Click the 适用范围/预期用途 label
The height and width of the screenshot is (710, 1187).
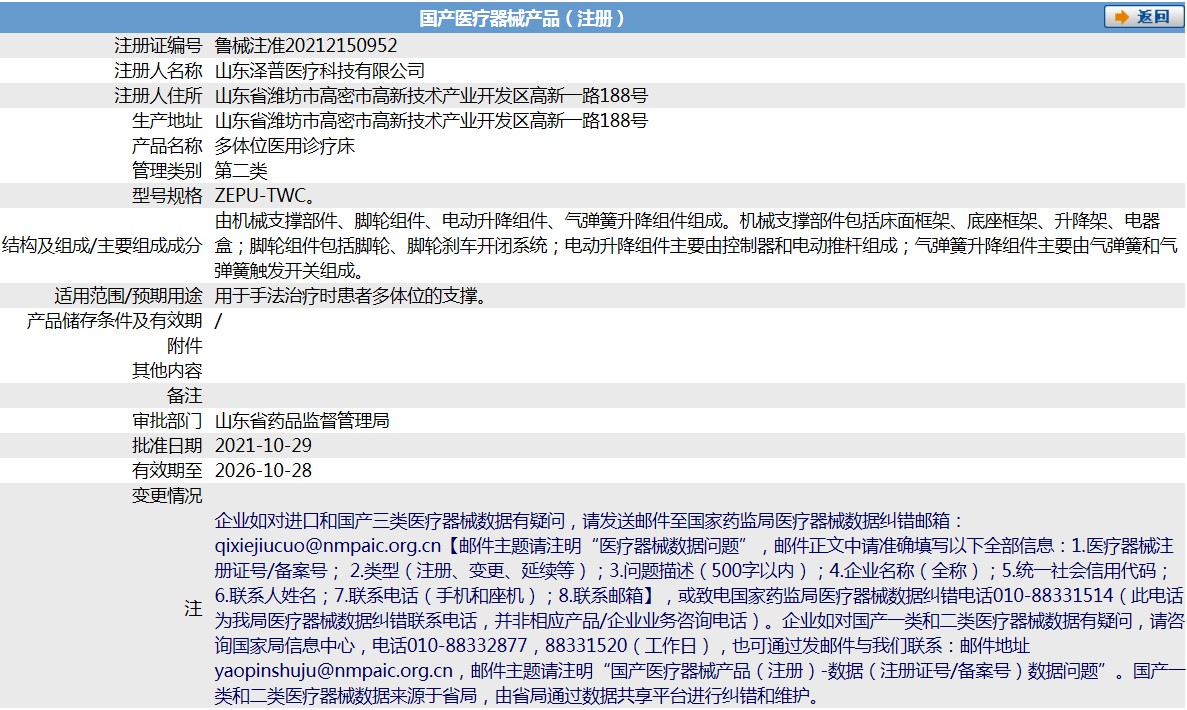(x=128, y=295)
